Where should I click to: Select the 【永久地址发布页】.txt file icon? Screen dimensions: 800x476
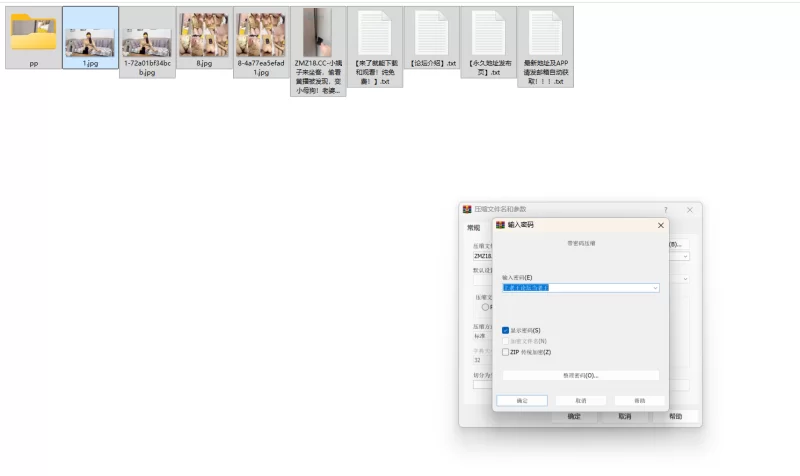[x=488, y=34]
